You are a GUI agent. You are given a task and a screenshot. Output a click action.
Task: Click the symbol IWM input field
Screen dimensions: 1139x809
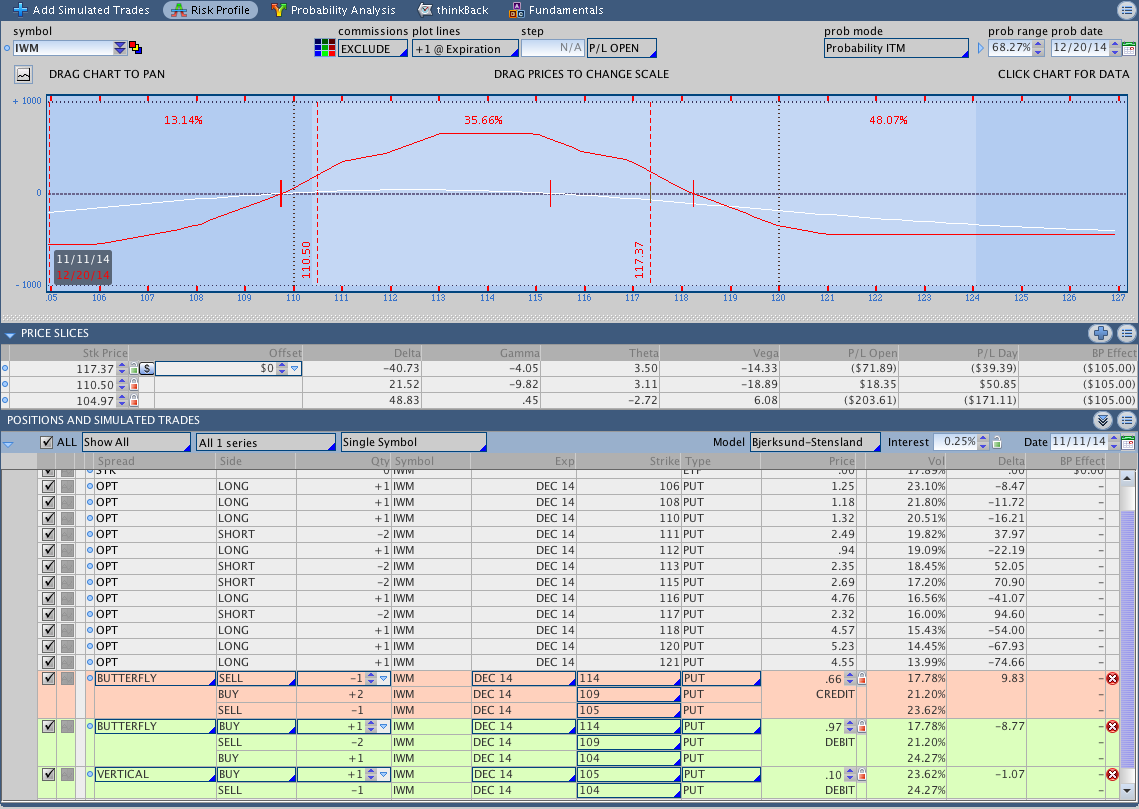[x=63, y=48]
